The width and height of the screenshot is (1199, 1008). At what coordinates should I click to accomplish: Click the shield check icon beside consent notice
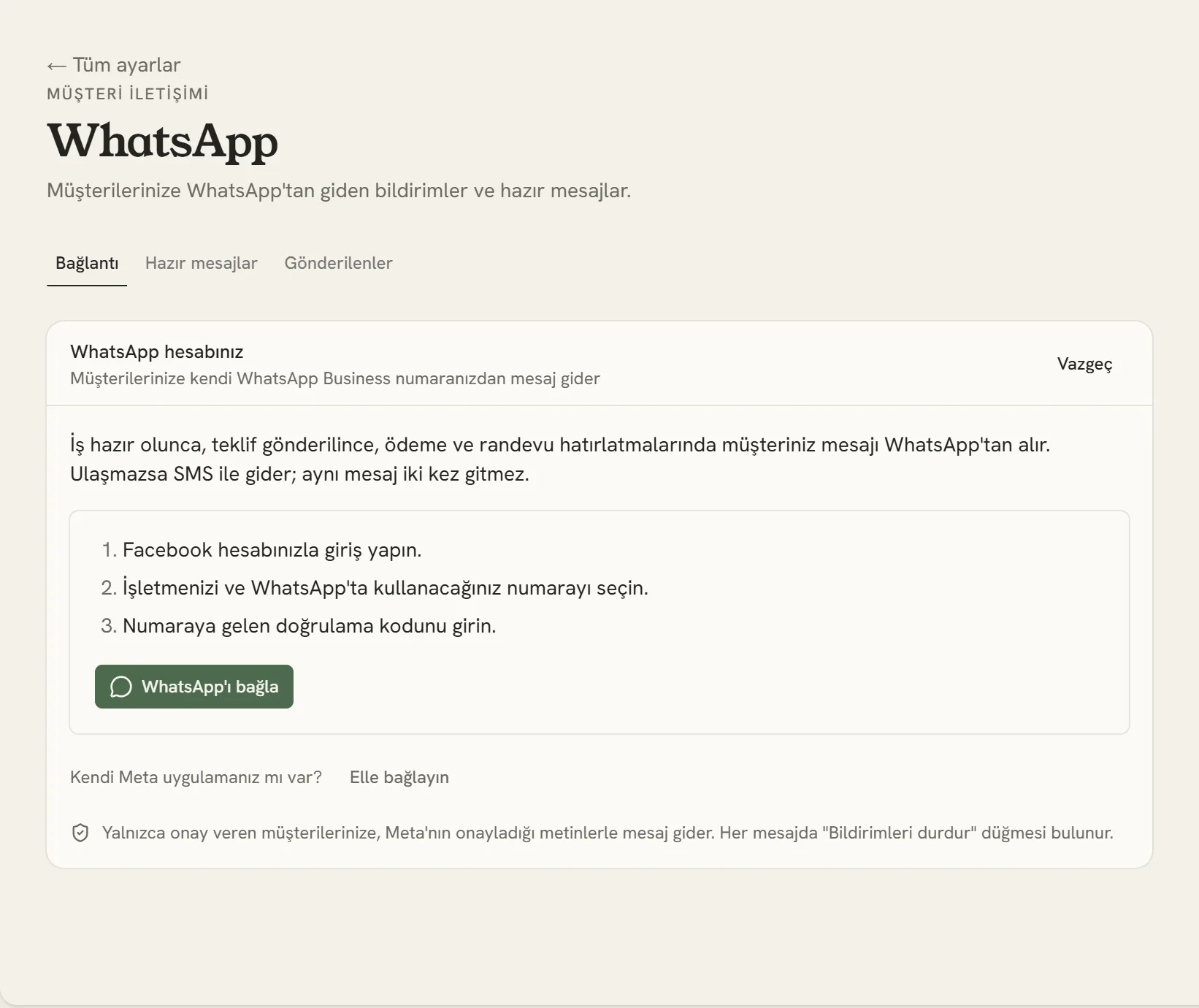coord(80,833)
